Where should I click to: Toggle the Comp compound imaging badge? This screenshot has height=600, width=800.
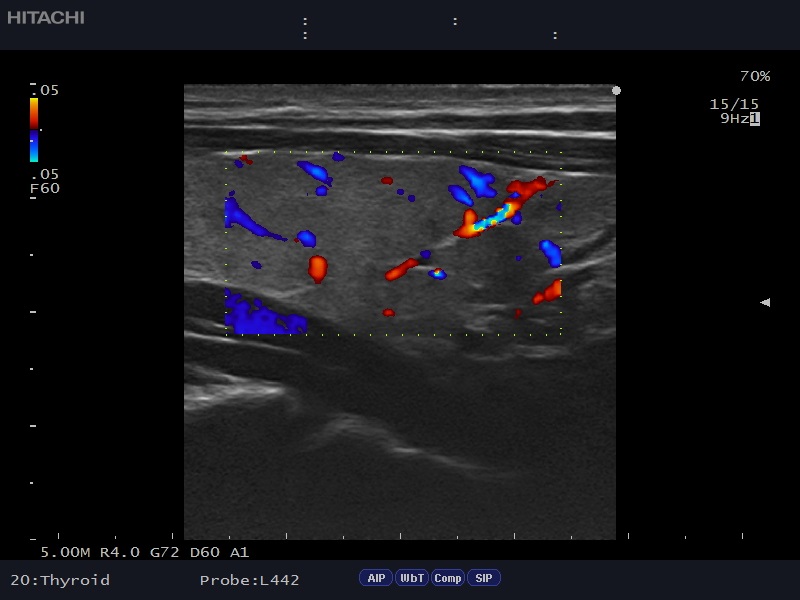(x=447, y=578)
